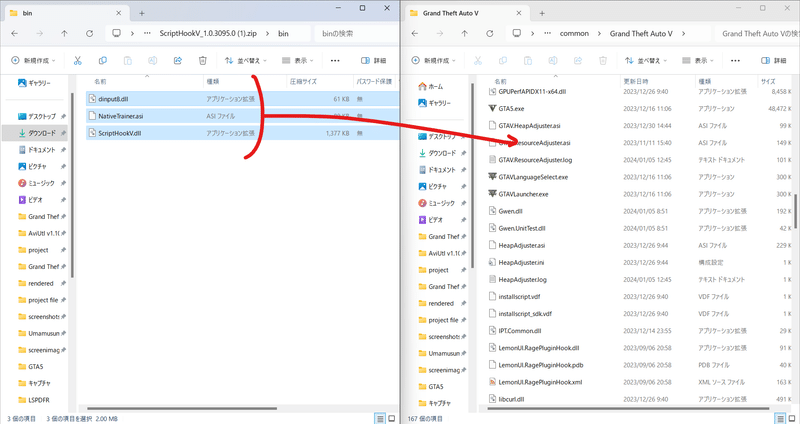This screenshot has height=424, width=800.
Task: Open デスクトップ in bin window sidebar
Action: (41, 116)
